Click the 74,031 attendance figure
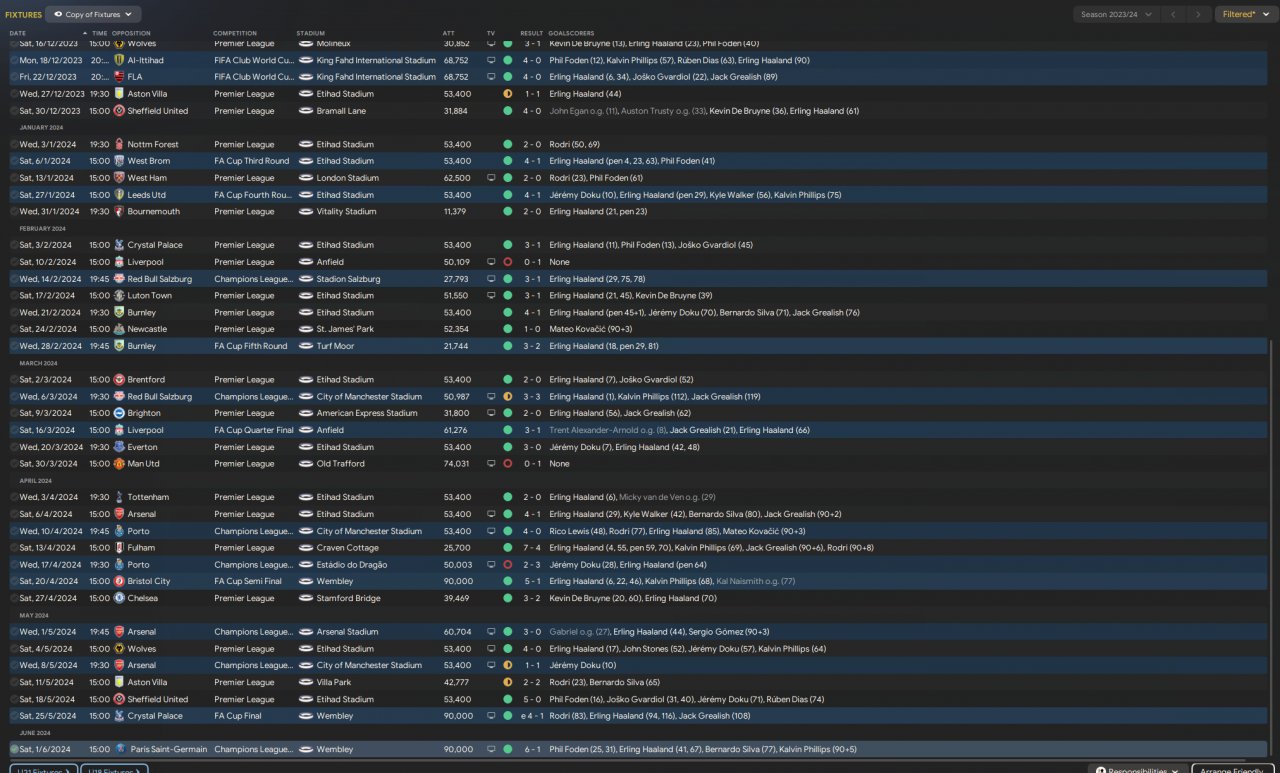This screenshot has height=773, width=1280. pyautogui.click(x=456, y=464)
